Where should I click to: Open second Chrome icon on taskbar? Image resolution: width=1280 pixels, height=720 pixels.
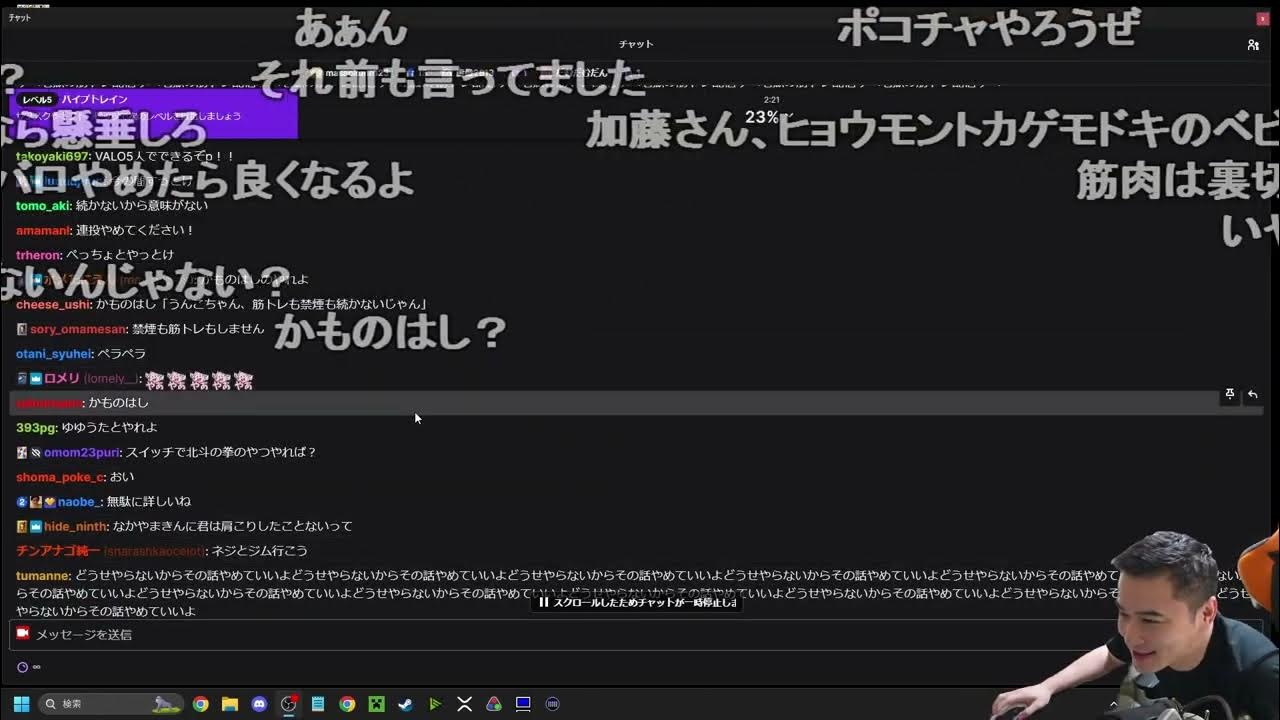click(x=347, y=704)
